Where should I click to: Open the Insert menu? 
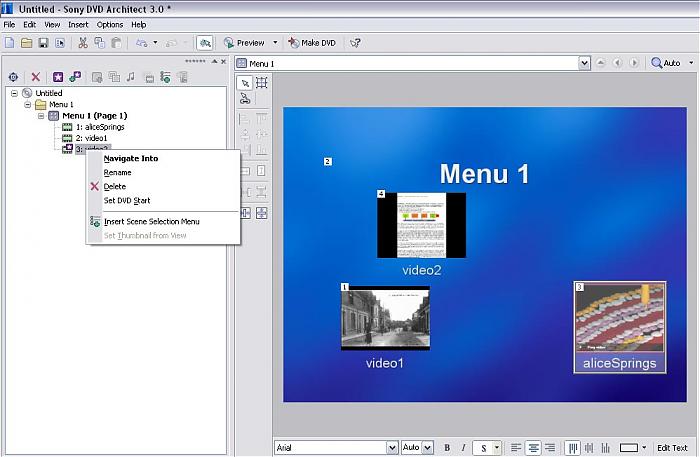coord(78,24)
